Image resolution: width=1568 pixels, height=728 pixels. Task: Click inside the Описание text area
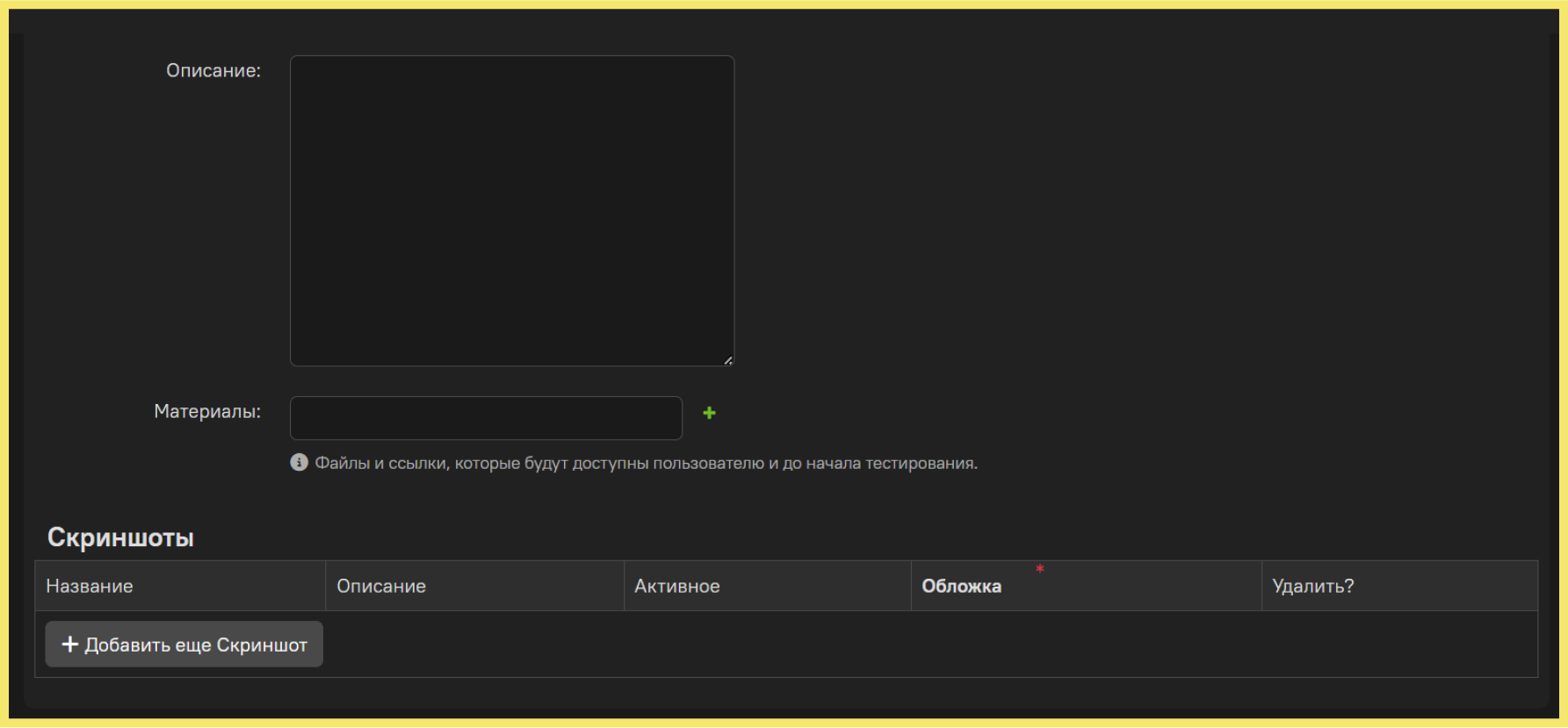512,211
